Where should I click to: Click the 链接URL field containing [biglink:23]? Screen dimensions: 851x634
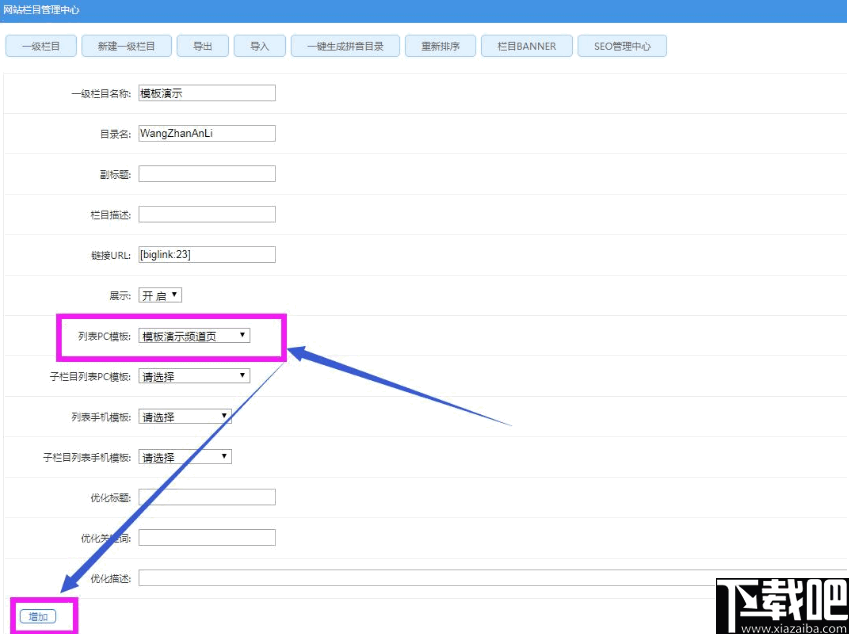[207, 254]
